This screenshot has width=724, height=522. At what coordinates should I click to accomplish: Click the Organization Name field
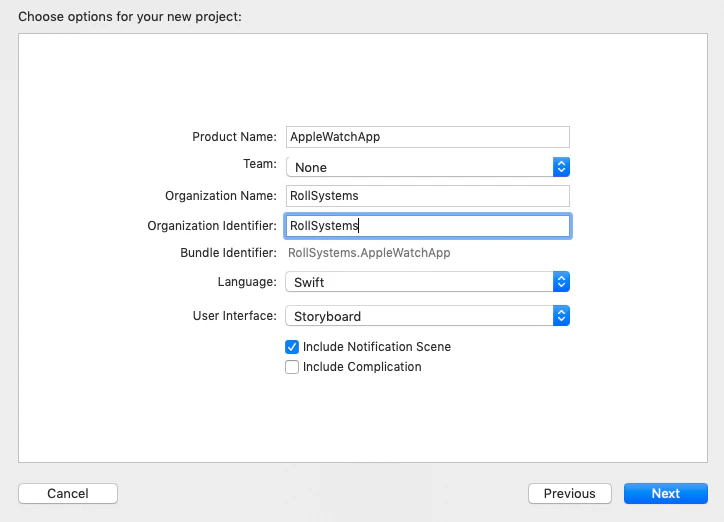click(x=428, y=196)
